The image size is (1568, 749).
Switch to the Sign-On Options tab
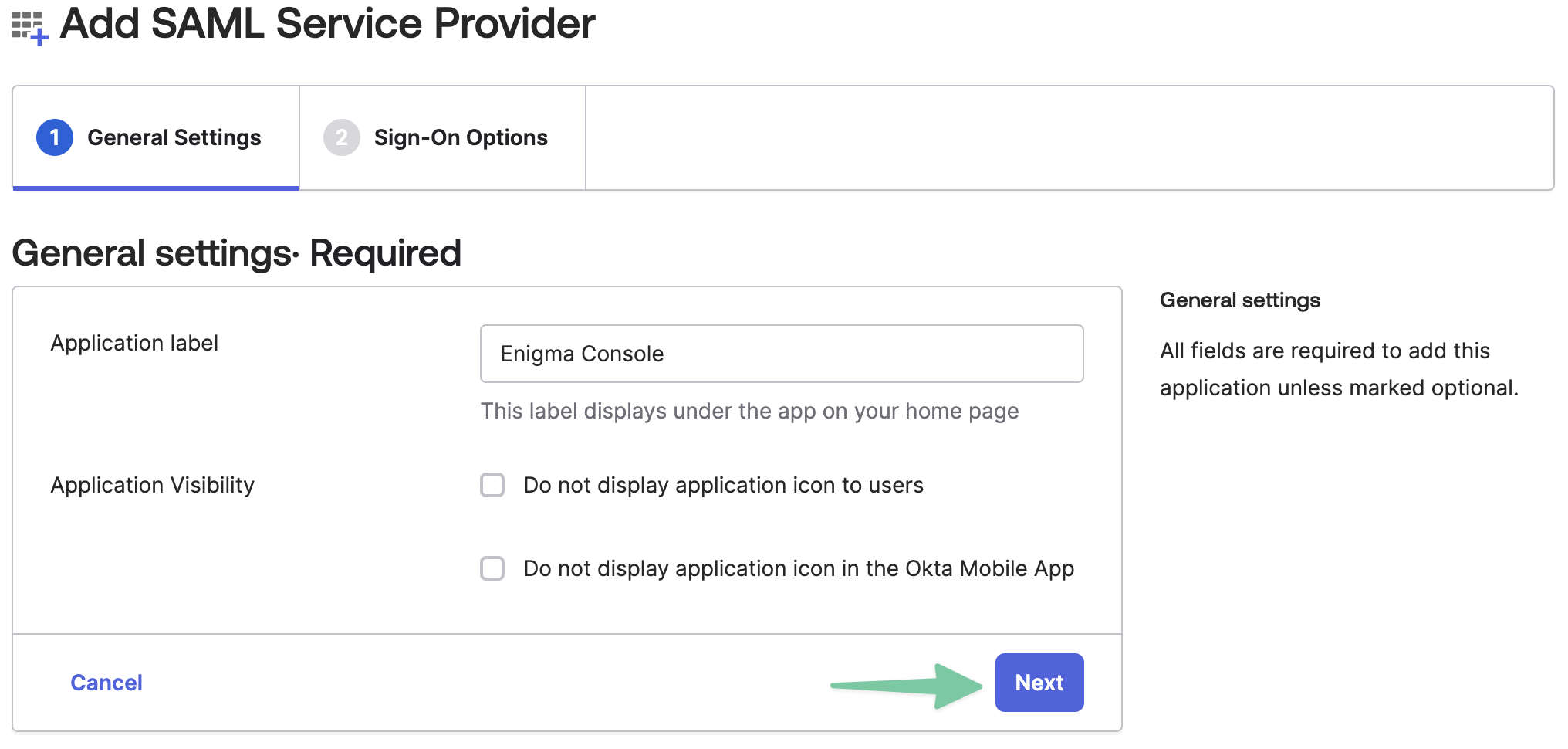pos(461,137)
